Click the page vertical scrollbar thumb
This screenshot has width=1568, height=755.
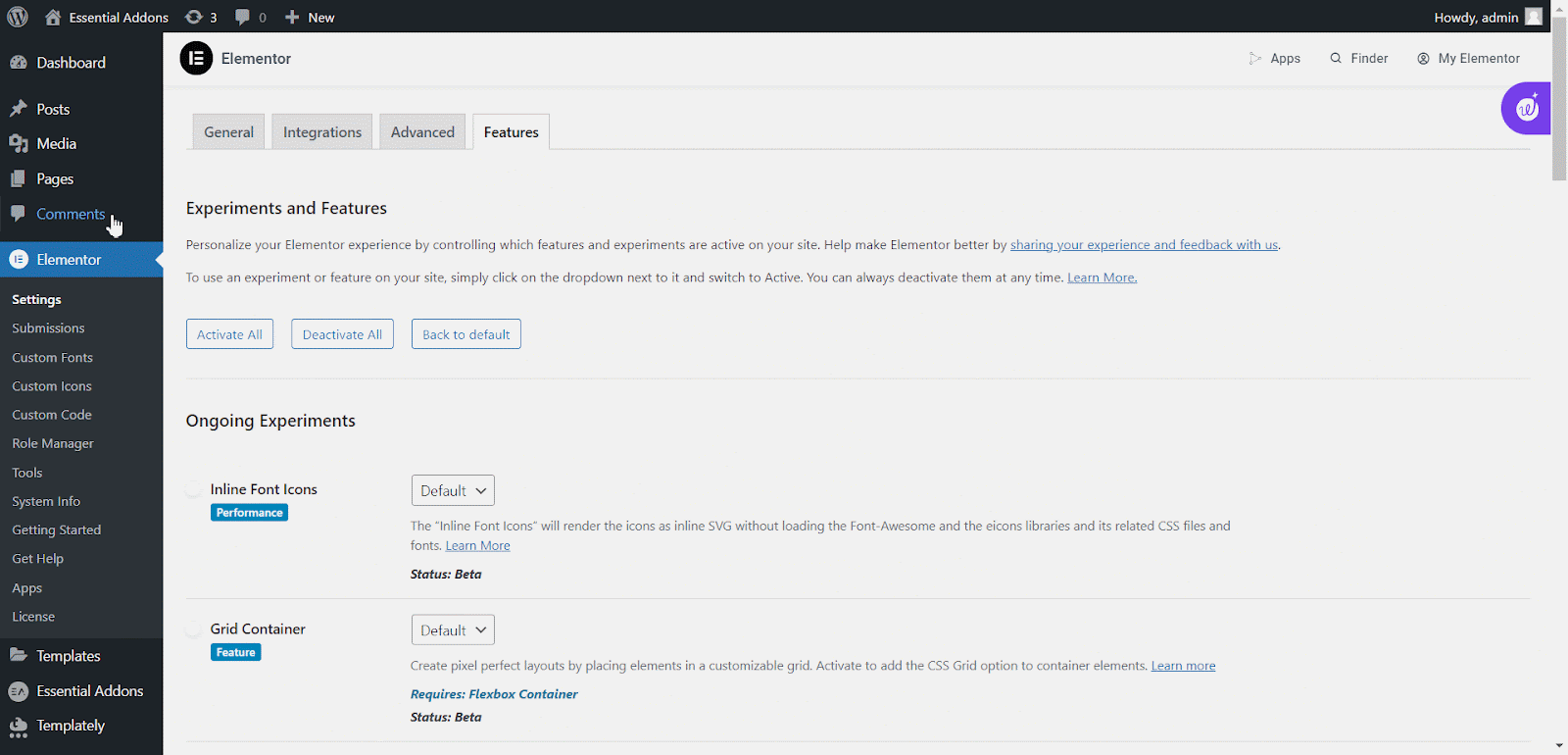tap(1559, 99)
